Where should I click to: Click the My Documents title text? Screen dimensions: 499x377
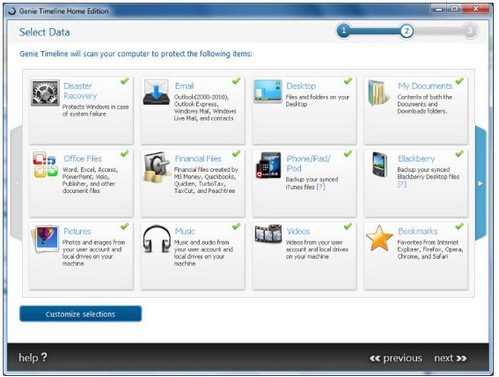(425, 86)
